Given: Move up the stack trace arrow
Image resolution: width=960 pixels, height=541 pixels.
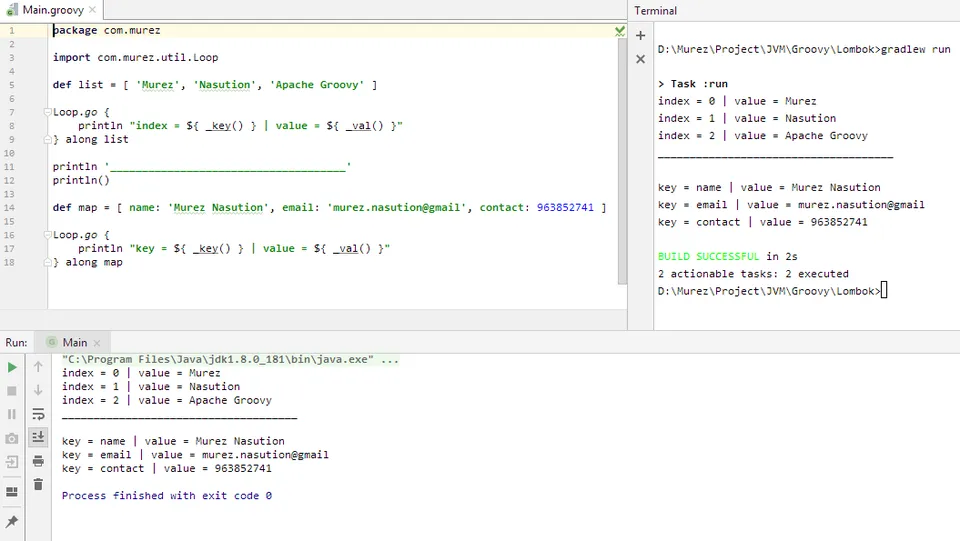Looking at the screenshot, I should coord(38,367).
